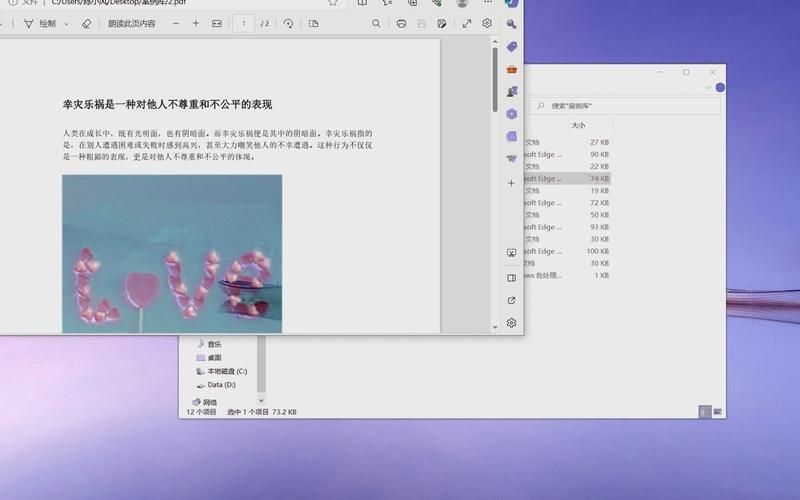
Task: Maximize the Explorer window
Action: 686,72
